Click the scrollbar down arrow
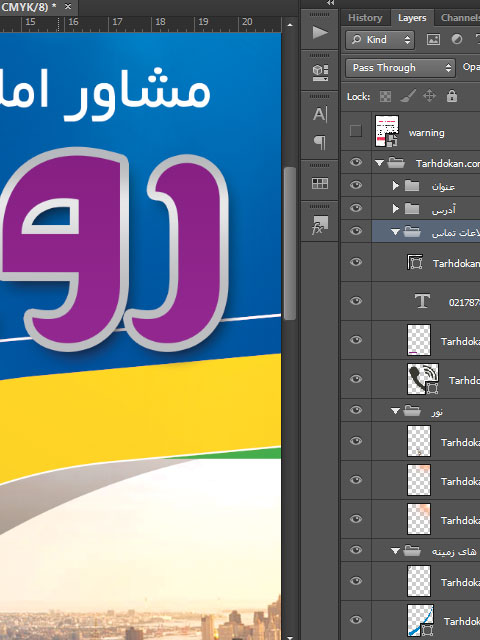Image resolution: width=480 pixels, height=640 pixels. pyautogui.click(x=290, y=637)
